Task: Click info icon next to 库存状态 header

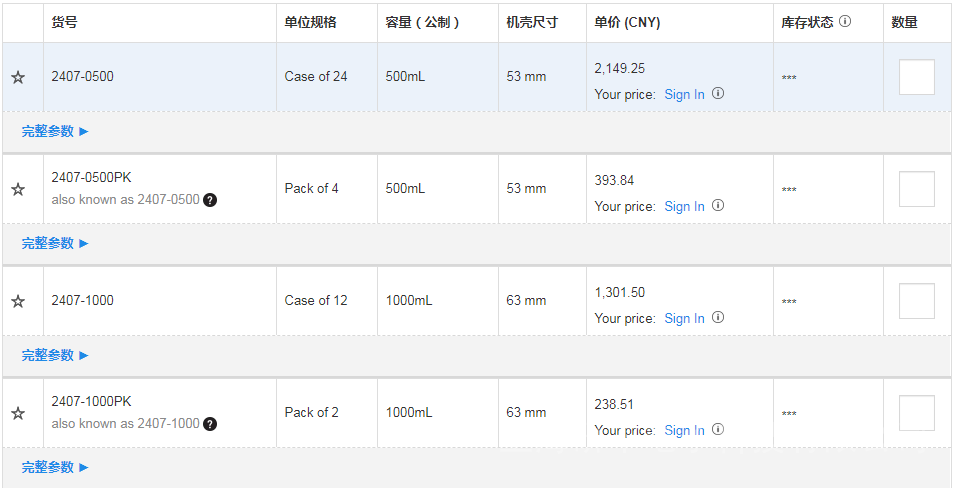Action: pyautogui.click(x=845, y=21)
